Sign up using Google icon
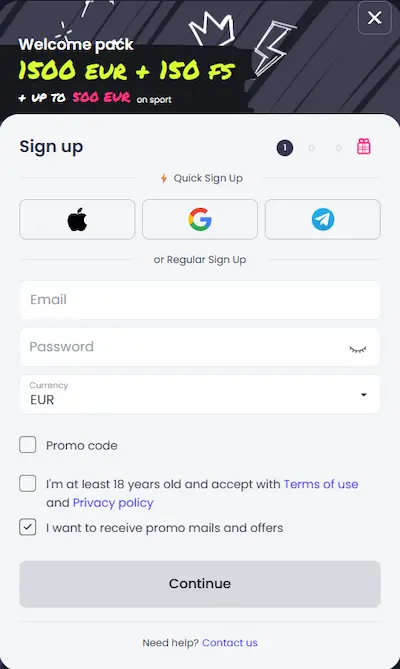This screenshot has height=669, width=400. tap(200, 219)
